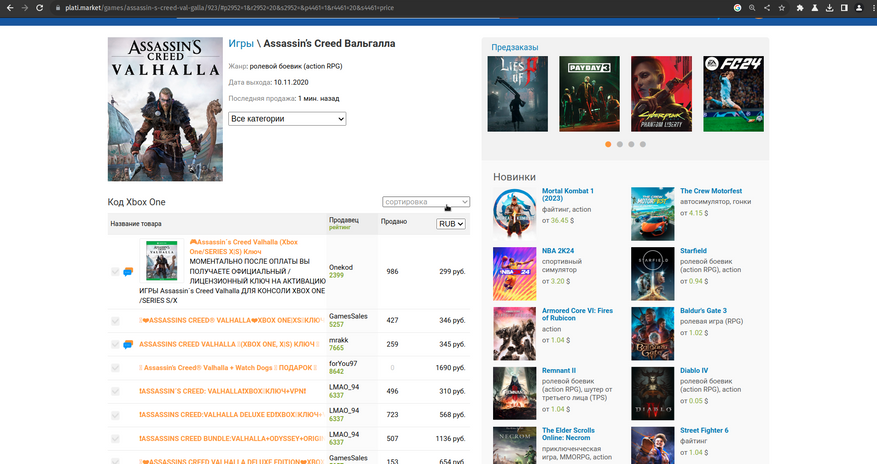
Task: Open the Assassin's Creed Valhalla Xbox One/Series Ключ listing
Action: (x=244, y=247)
